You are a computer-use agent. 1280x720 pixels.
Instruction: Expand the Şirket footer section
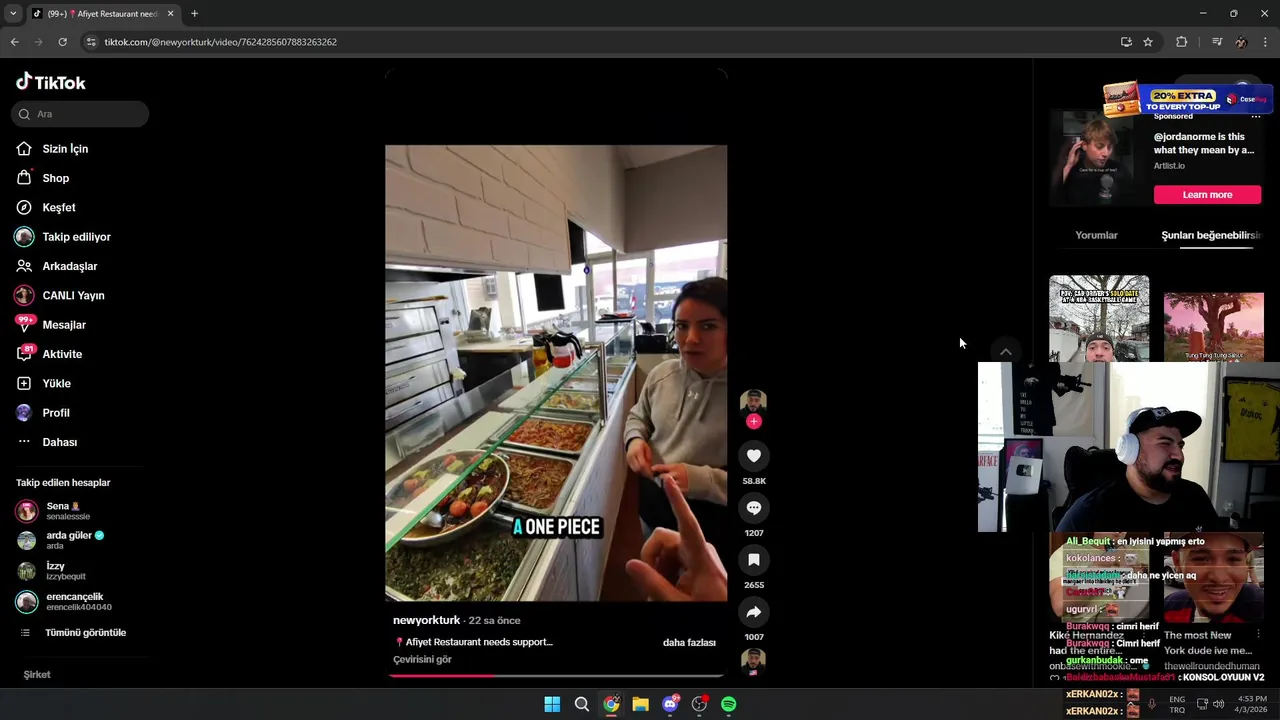point(37,675)
